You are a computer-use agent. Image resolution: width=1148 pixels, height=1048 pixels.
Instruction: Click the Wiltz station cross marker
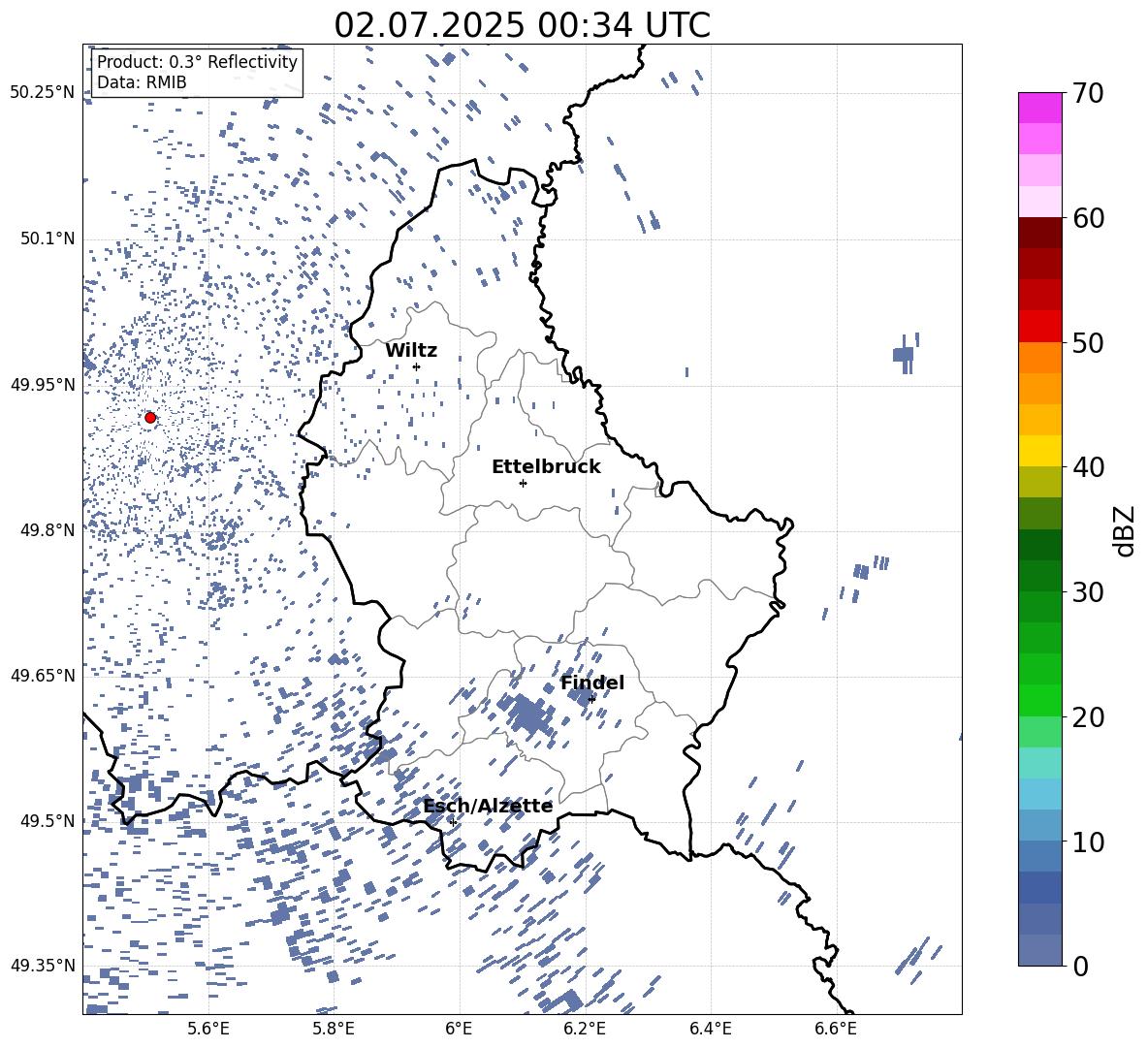[416, 366]
